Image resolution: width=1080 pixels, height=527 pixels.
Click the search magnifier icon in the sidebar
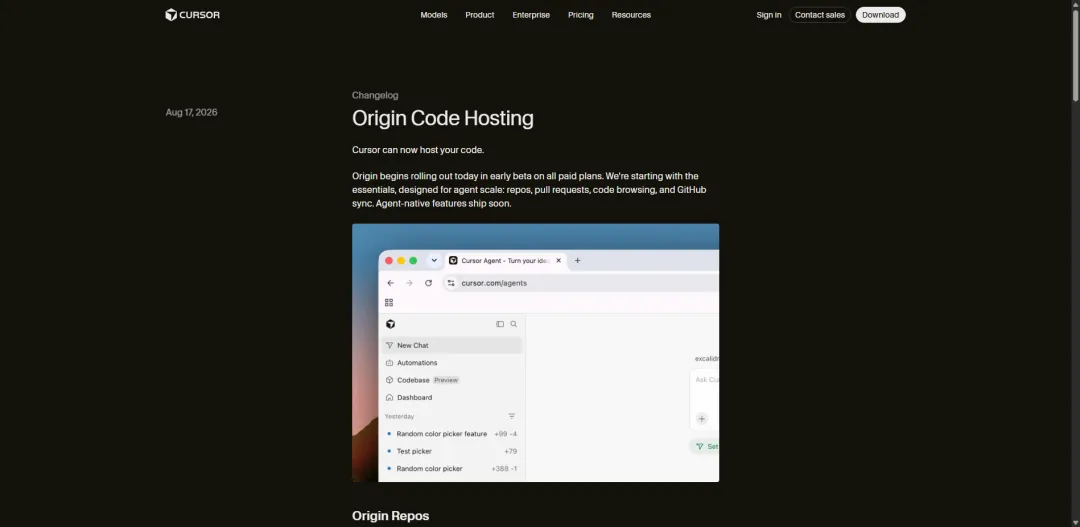tap(513, 324)
